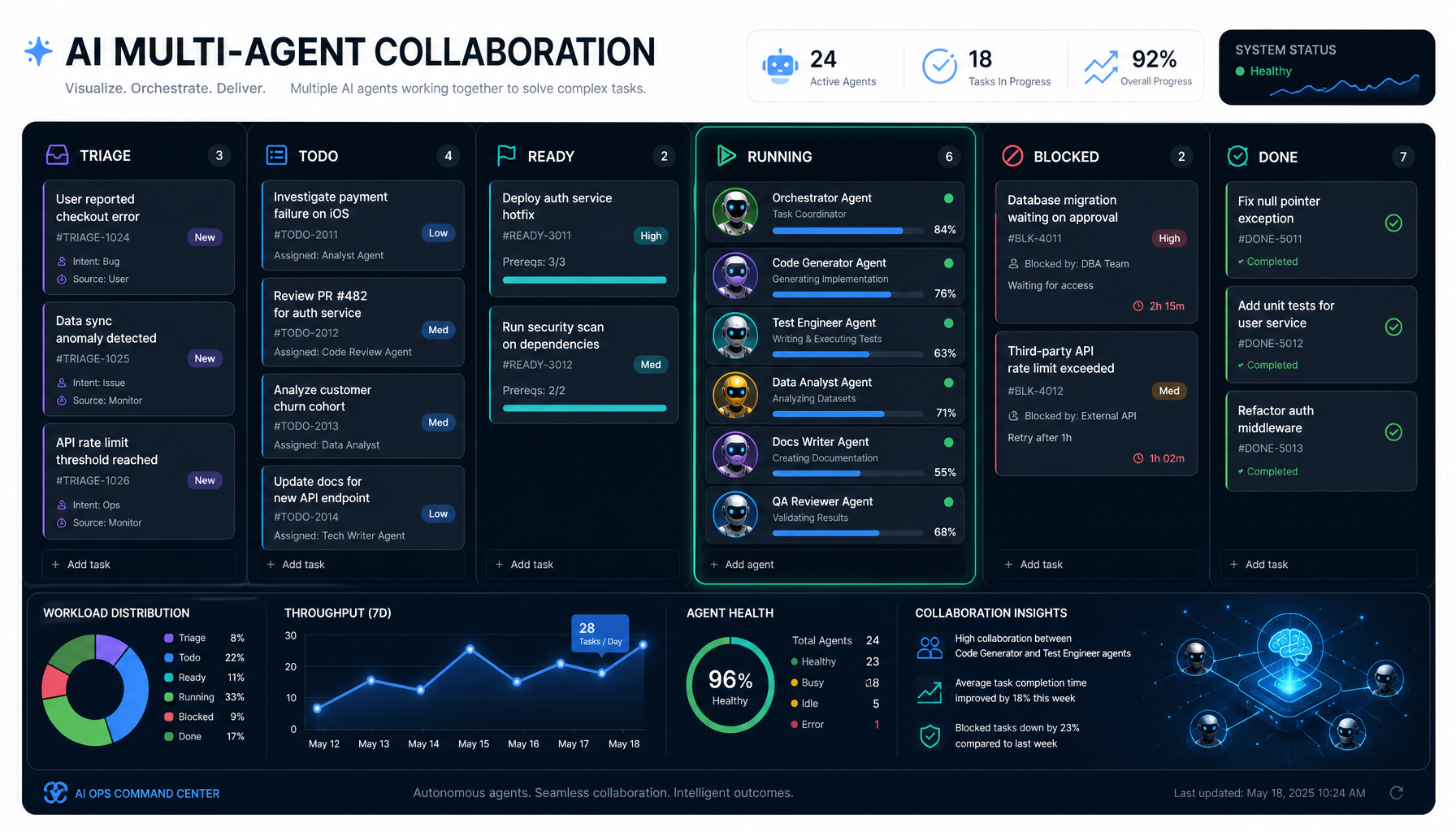Add a task in the Ready column
This screenshot has width=1456, height=832.
click(x=584, y=564)
